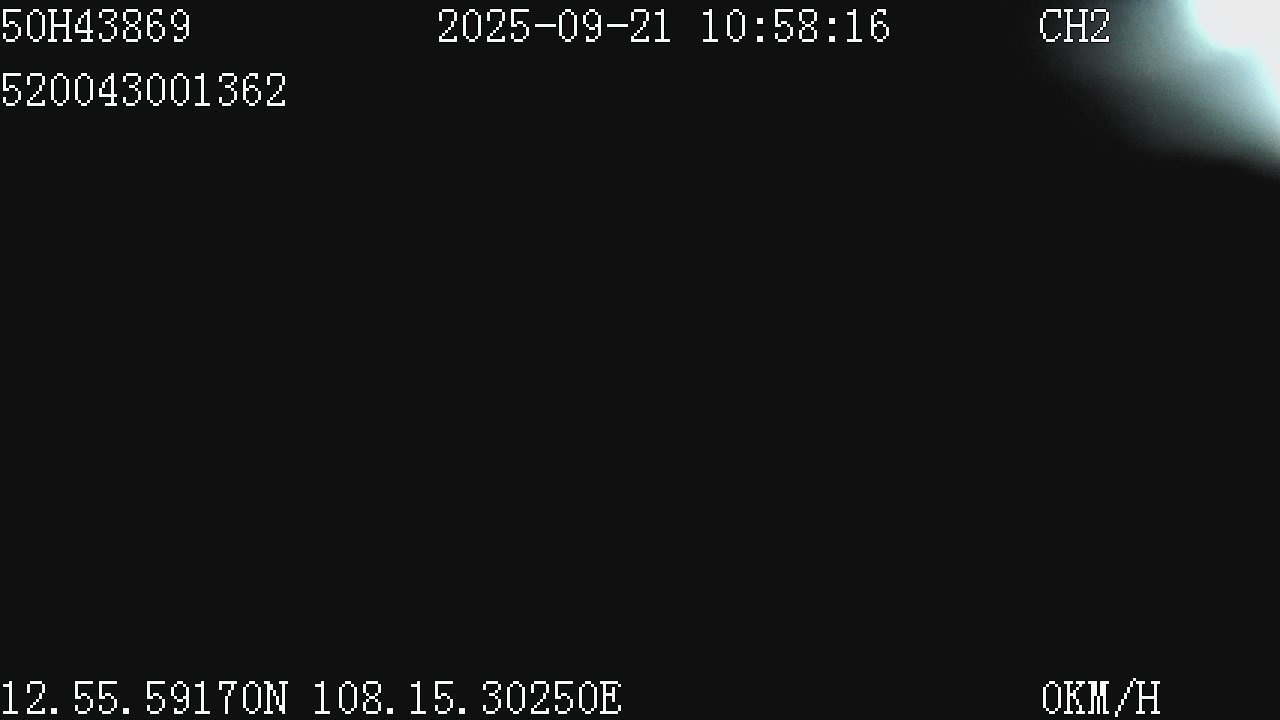Select the minutes value 58 in the timestamp
1280x720 pixels.
pyautogui.click(x=795, y=26)
